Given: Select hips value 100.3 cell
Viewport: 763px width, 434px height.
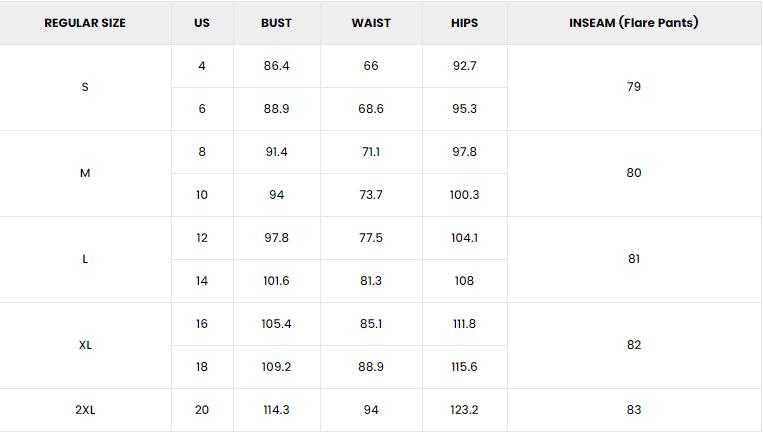Looking at the screenshot, I should pyautogui.click(x=464, y=195).
